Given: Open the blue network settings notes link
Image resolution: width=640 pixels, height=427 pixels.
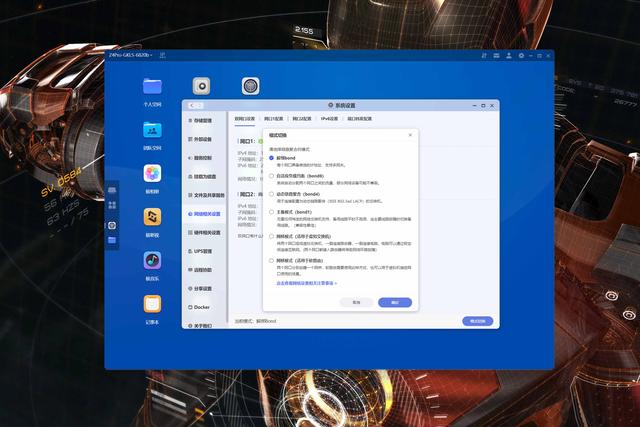Looking at the screenshot, I should [x=307, y=283].
